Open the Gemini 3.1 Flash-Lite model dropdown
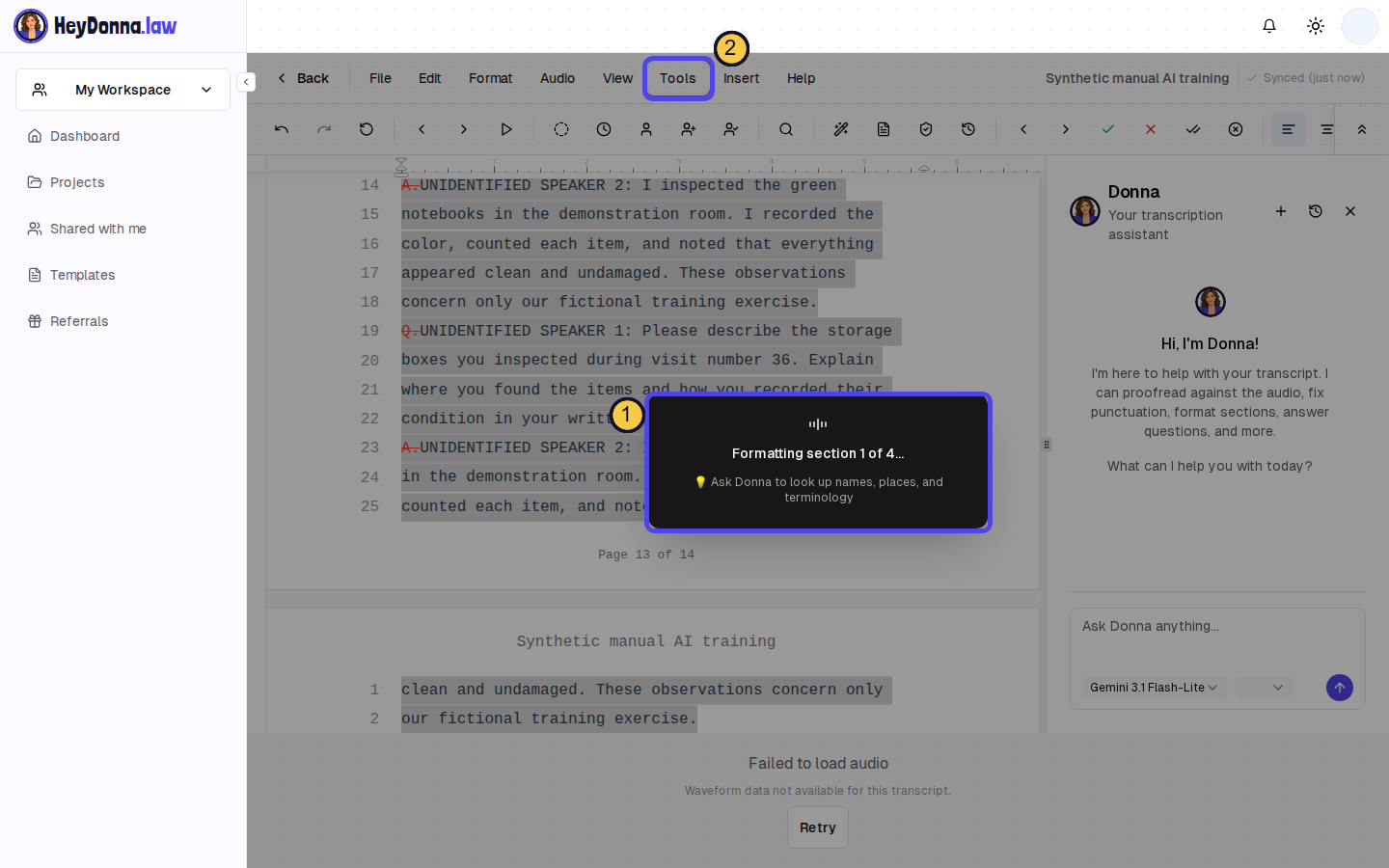 click(x=1154, y=688)
